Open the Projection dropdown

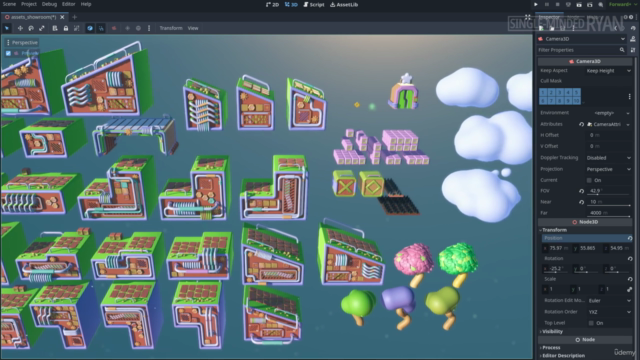coord(609,169)
